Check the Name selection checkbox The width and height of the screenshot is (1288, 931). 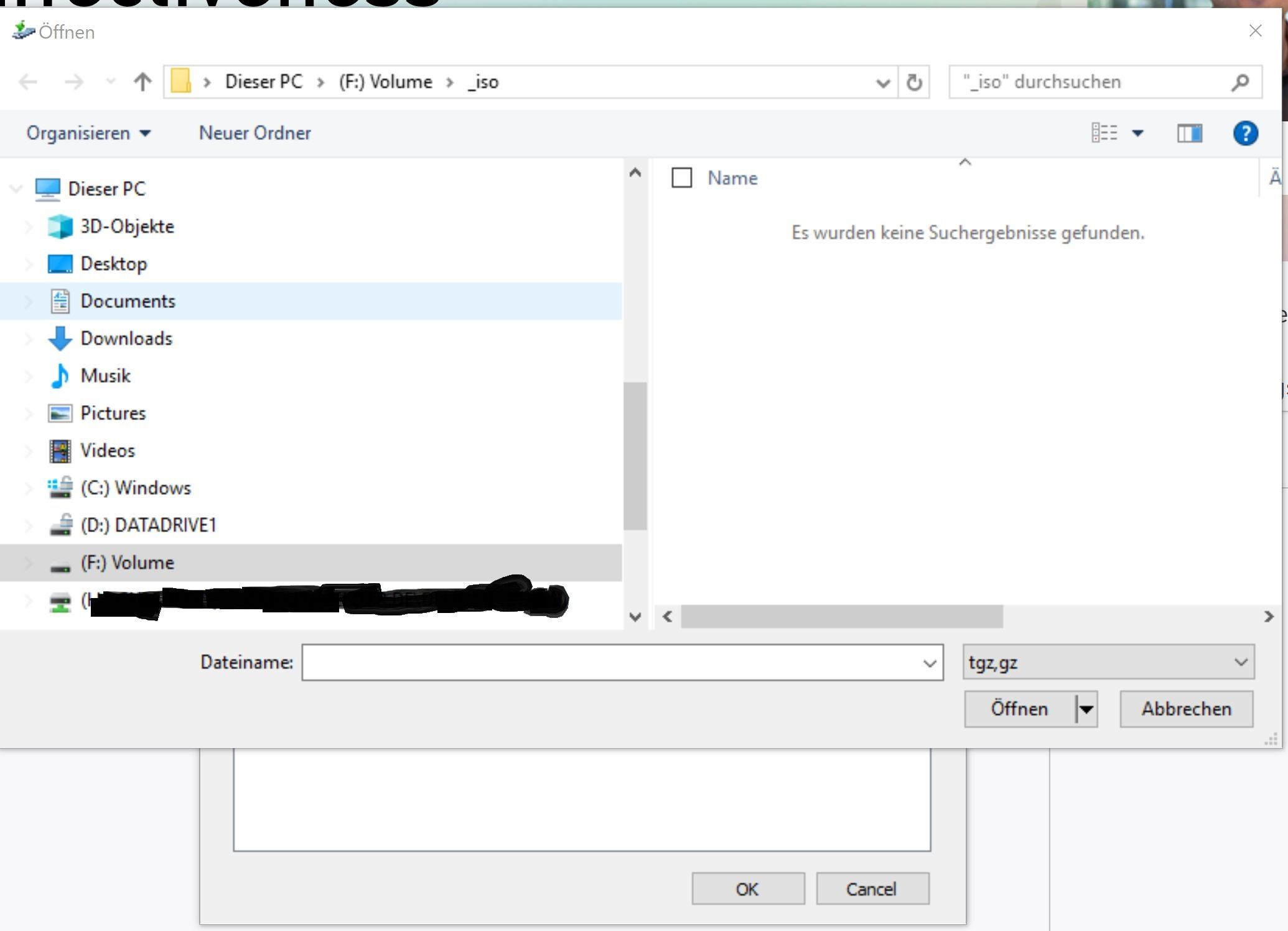click(682, 178)
